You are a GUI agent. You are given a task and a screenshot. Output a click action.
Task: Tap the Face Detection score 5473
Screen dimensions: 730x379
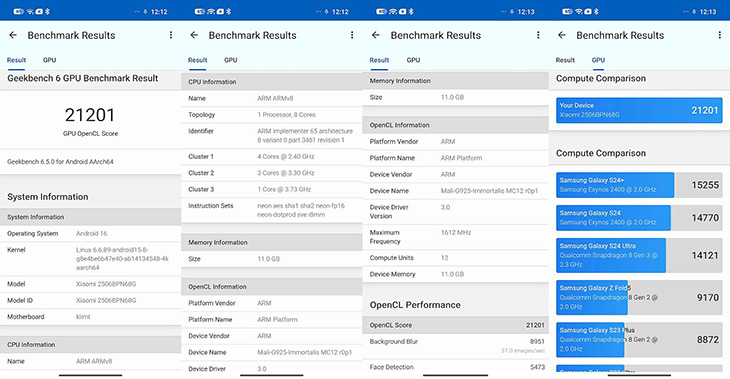coord(537,367)
